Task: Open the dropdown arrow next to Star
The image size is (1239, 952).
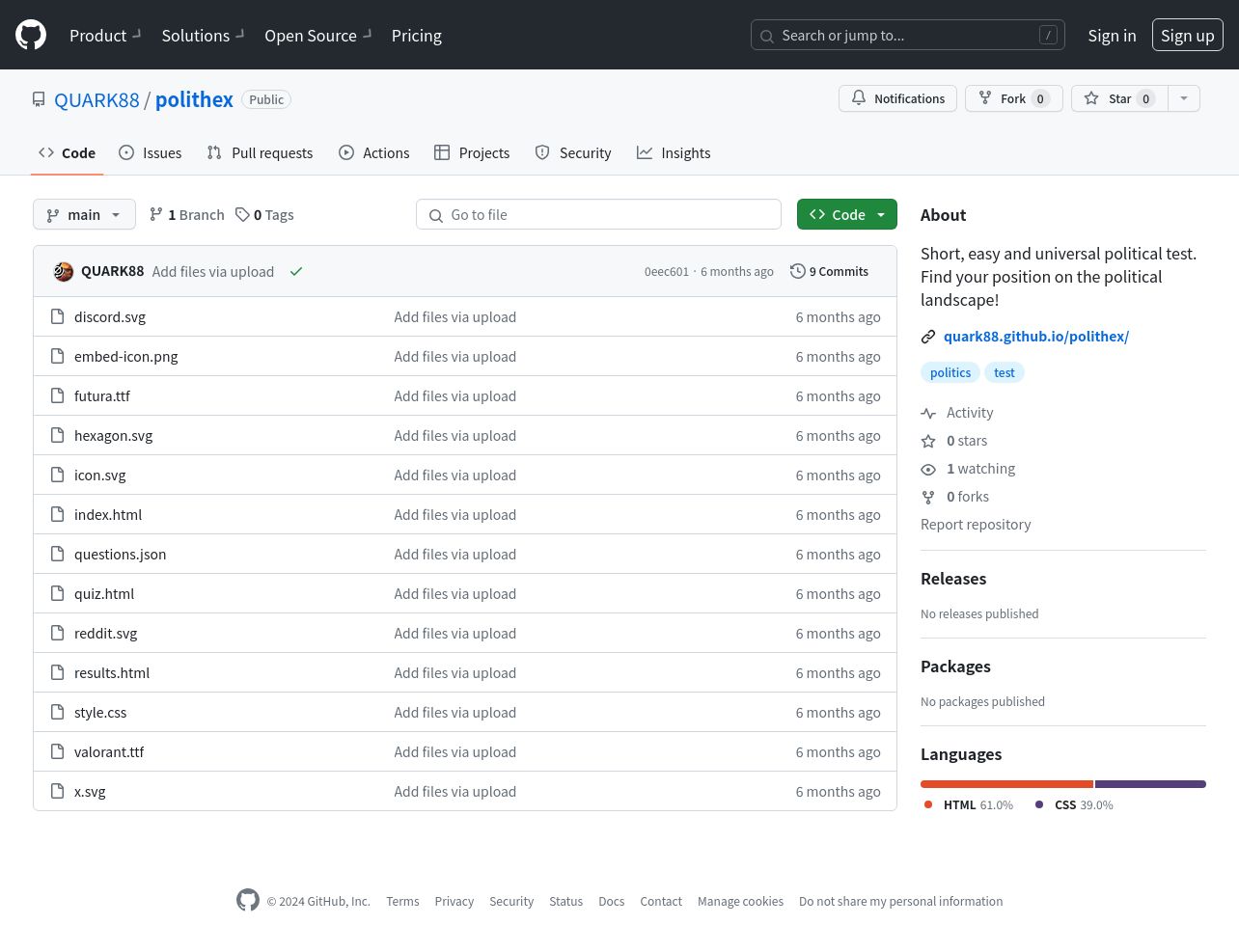Action: (x=1184, y=98)
